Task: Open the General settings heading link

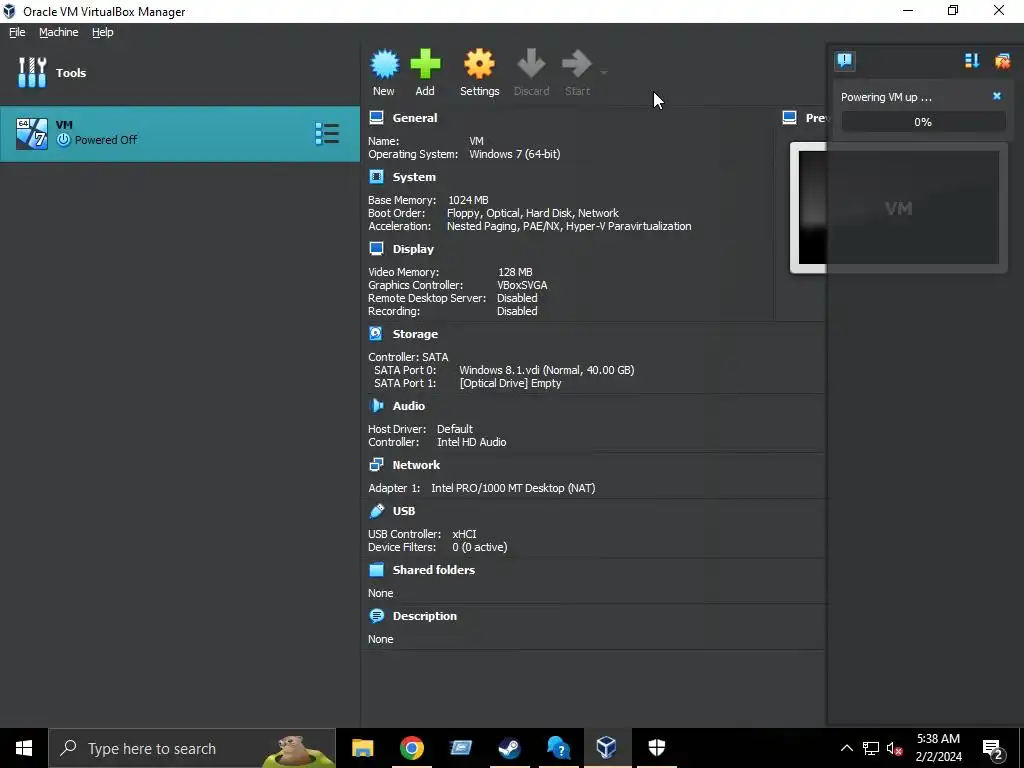Action: [415, 118]
